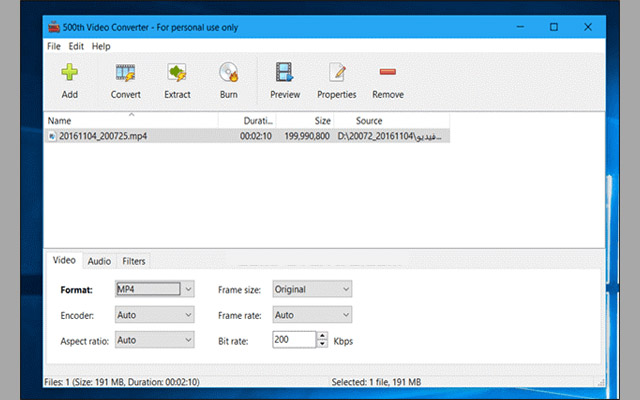The image size is (640, 400).
Task: Increase bit rate with up arrow
Action: [322, 337]
